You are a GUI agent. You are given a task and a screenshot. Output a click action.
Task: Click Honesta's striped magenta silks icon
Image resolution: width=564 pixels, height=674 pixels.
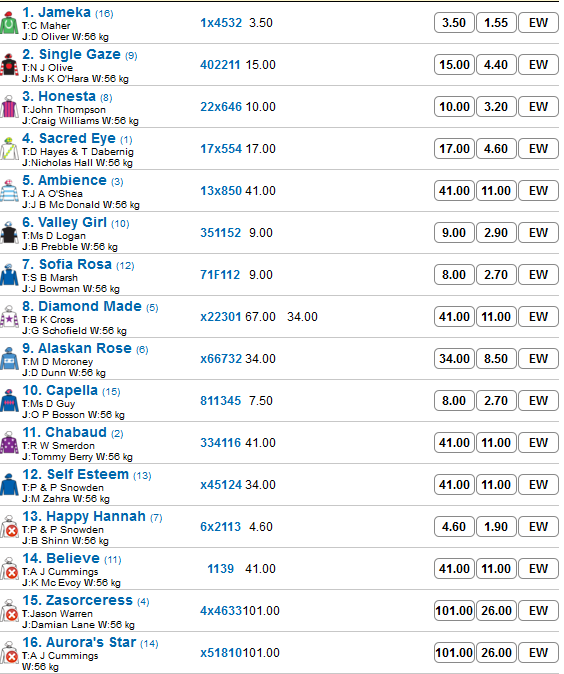tap(9, 107)
